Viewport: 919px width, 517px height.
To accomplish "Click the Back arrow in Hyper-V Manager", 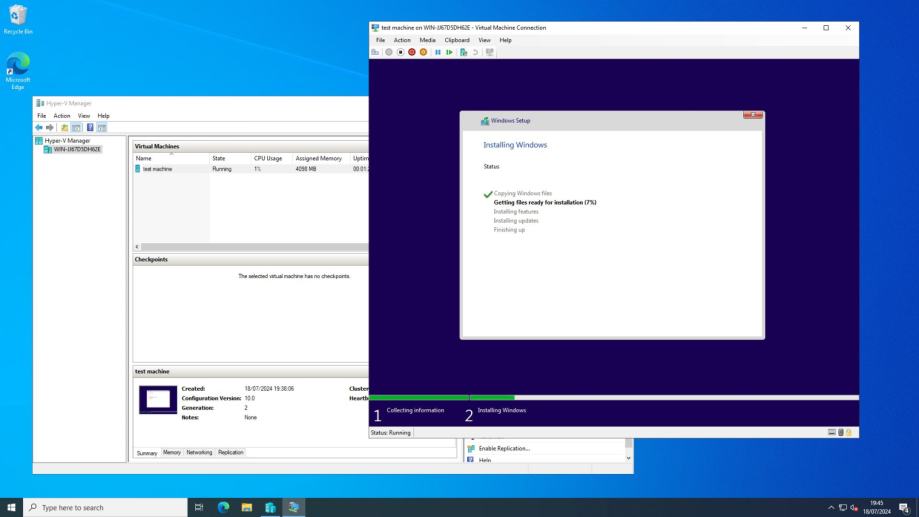I will (41, 127).
